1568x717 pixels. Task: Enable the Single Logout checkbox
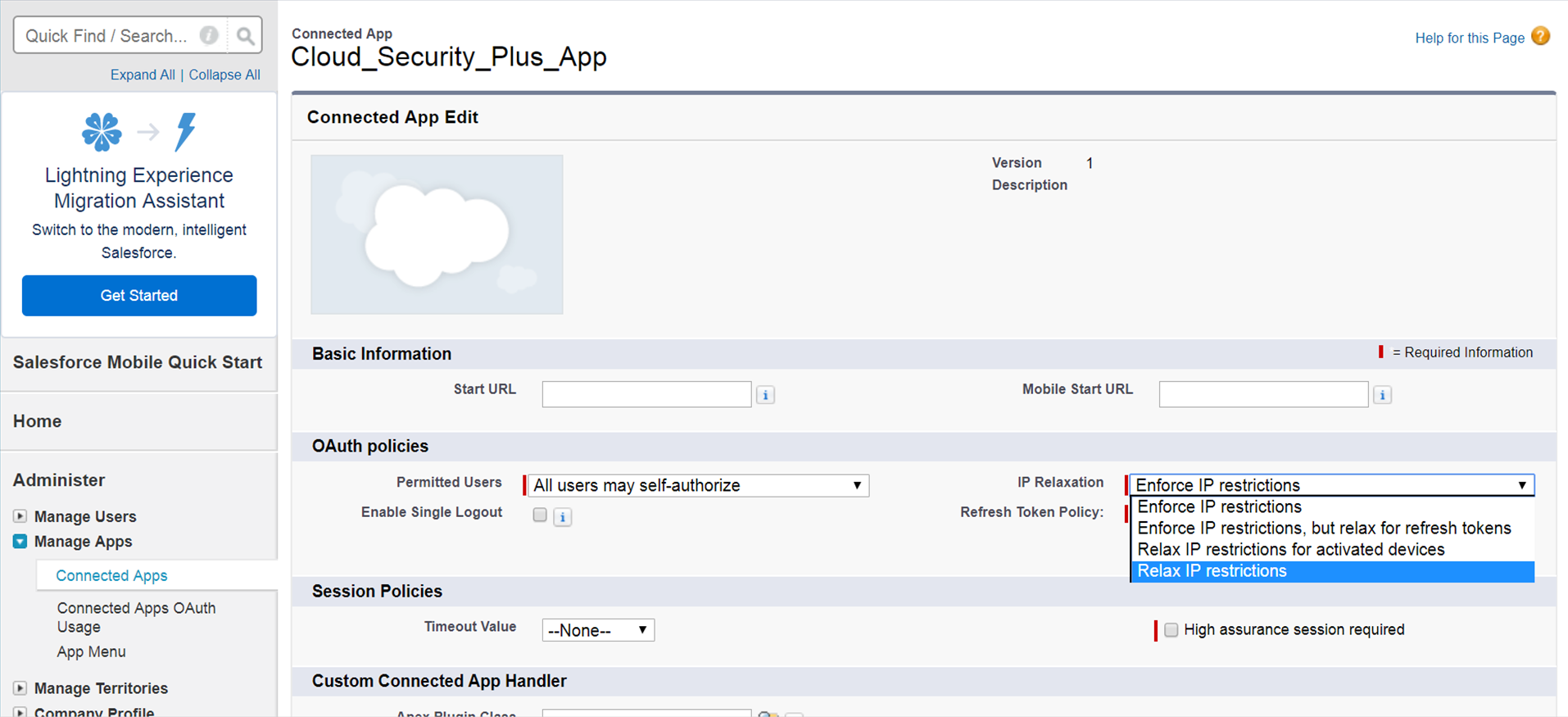coord(540,515)
